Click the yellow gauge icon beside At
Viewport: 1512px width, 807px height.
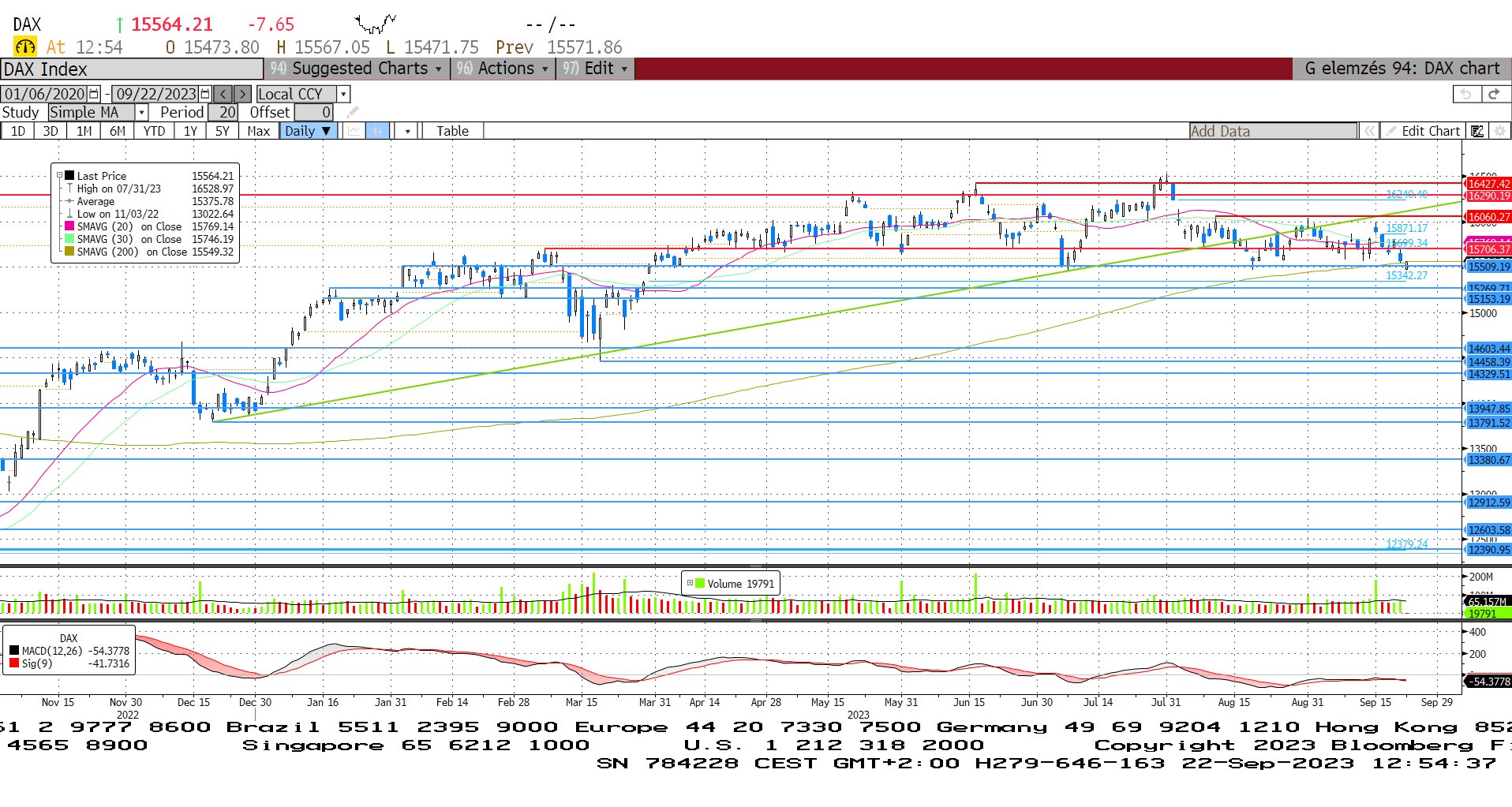24,47
